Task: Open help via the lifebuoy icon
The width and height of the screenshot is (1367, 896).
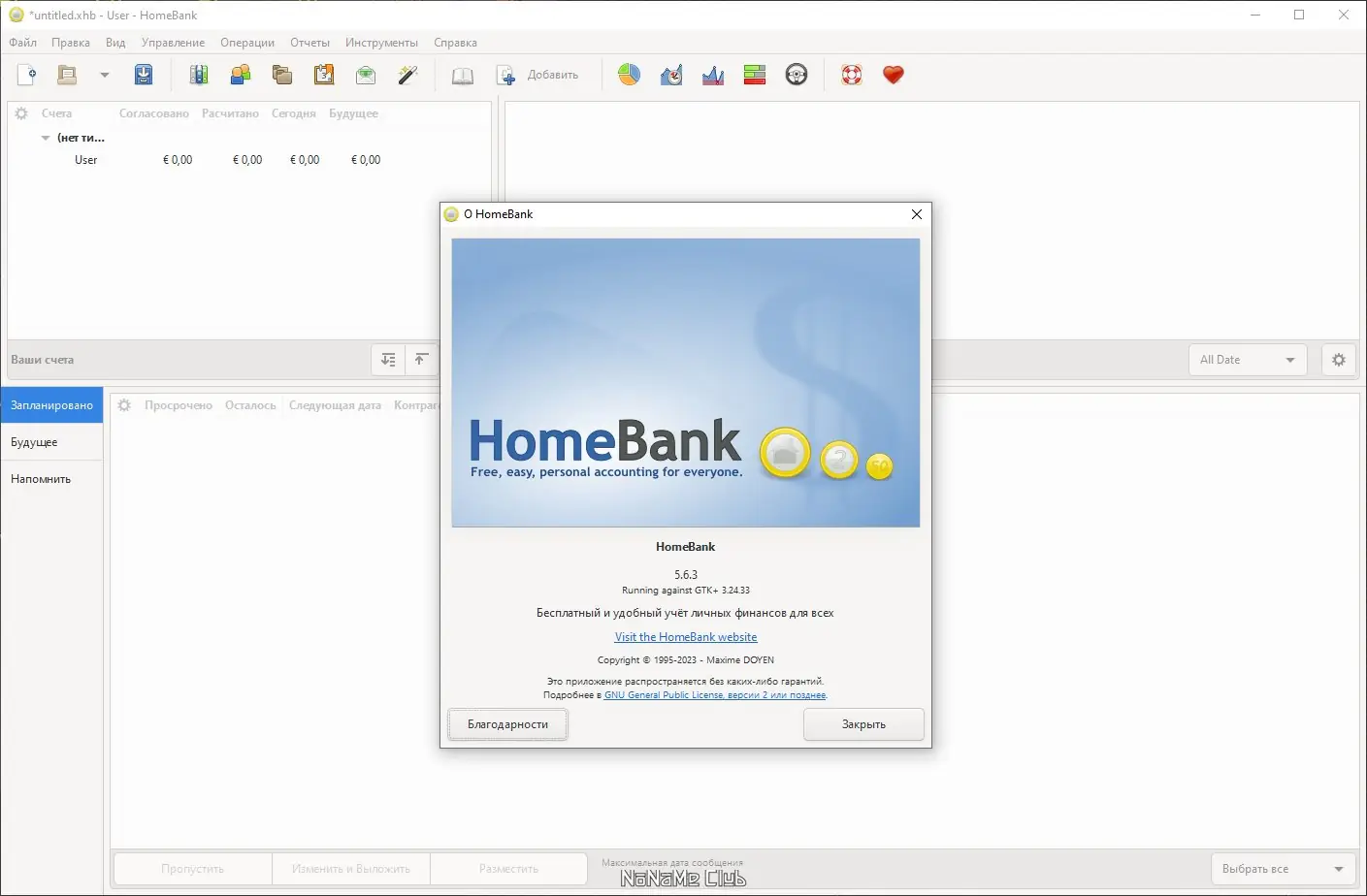Action: pyautogui.click(x=852, y=75)
